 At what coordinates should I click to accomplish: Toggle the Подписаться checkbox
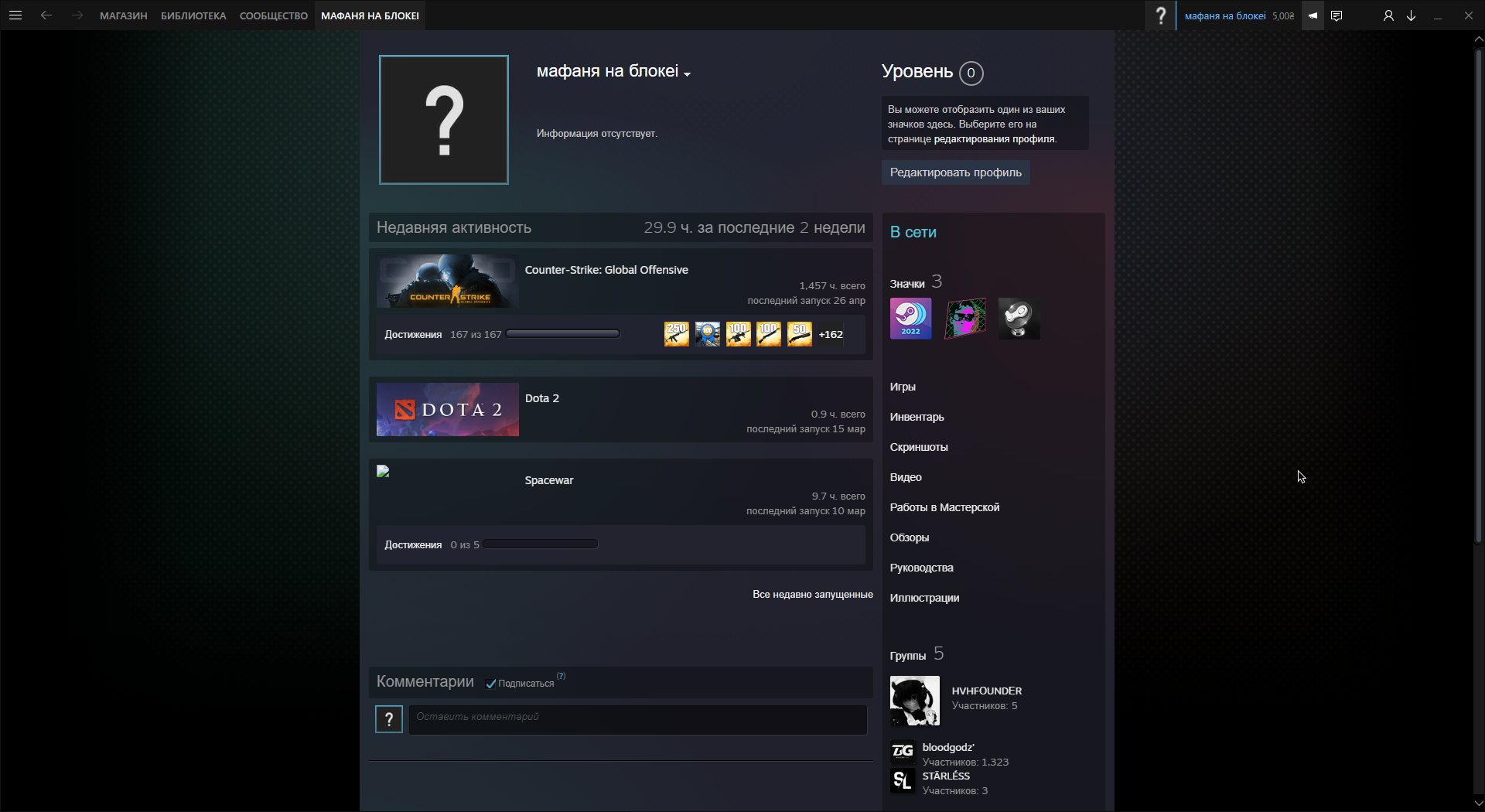(x=490, y=684)
